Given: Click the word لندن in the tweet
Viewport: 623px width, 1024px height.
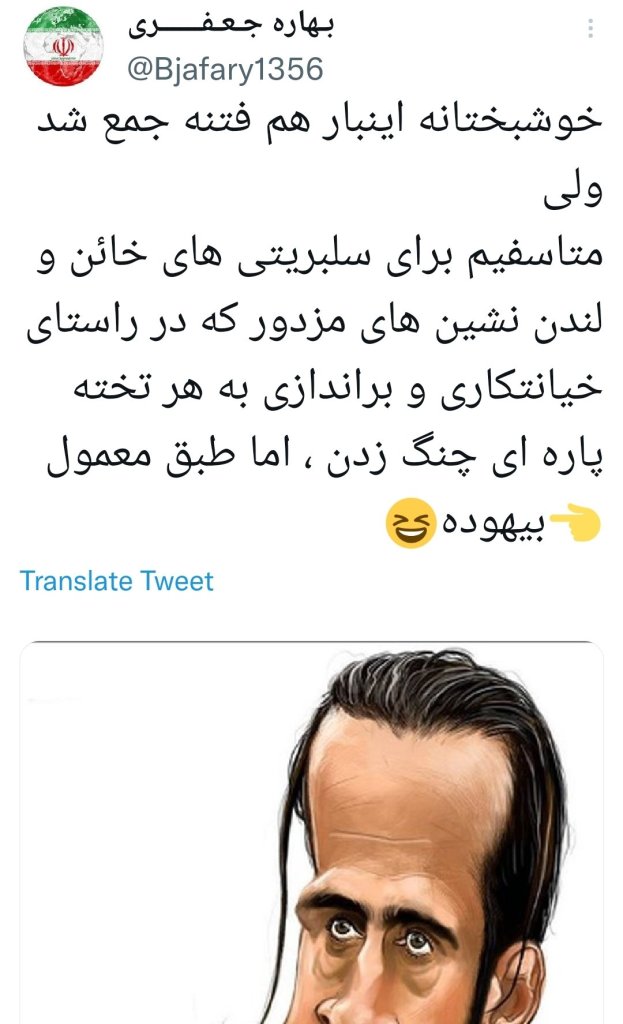Looking at the screenshot, I should coord(567,323).
